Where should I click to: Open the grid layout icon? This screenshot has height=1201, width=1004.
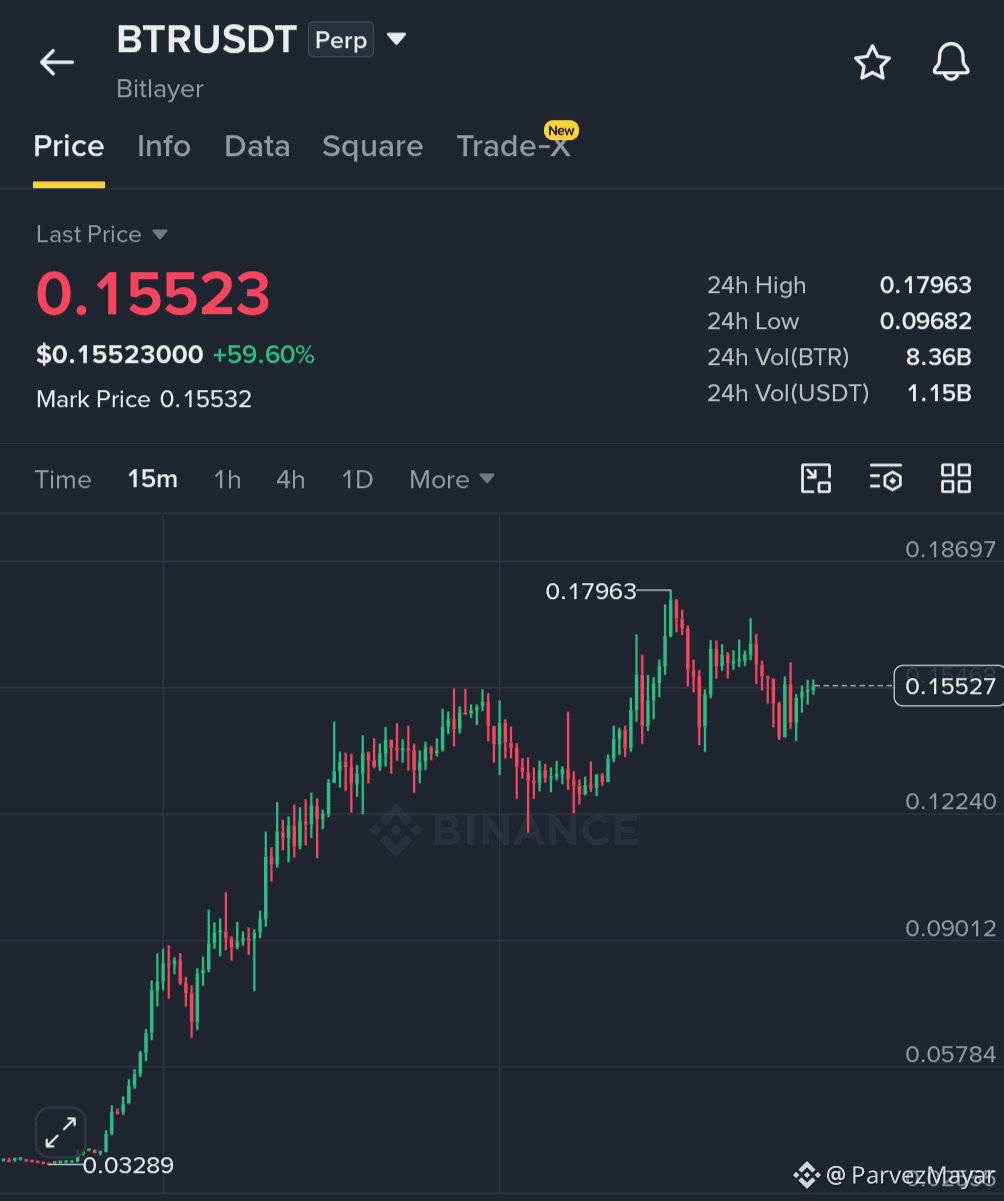(x=956, y=479)
